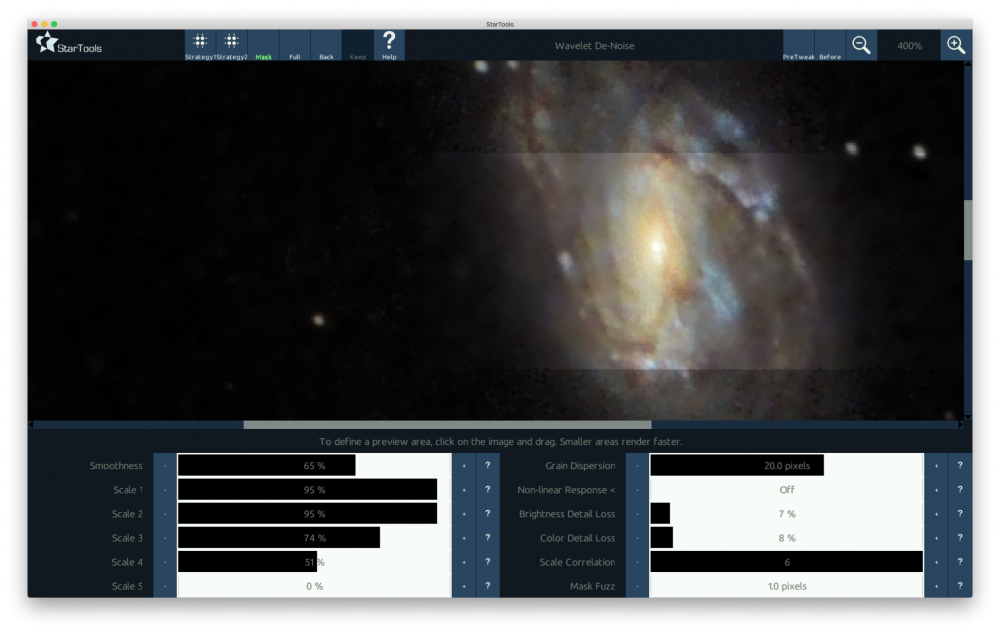Adjust Brightness Detail Loss 7 % slider
1000x634 pixels.
pos(786,514)
